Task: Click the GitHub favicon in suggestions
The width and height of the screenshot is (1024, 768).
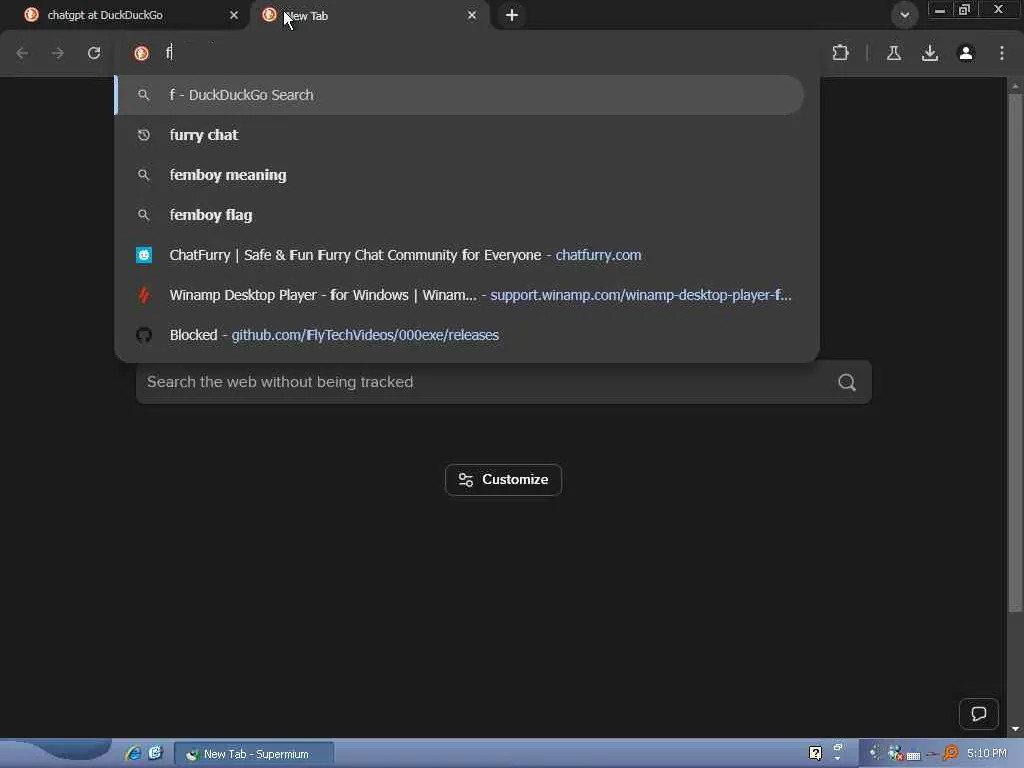Action: click(144, 335)
